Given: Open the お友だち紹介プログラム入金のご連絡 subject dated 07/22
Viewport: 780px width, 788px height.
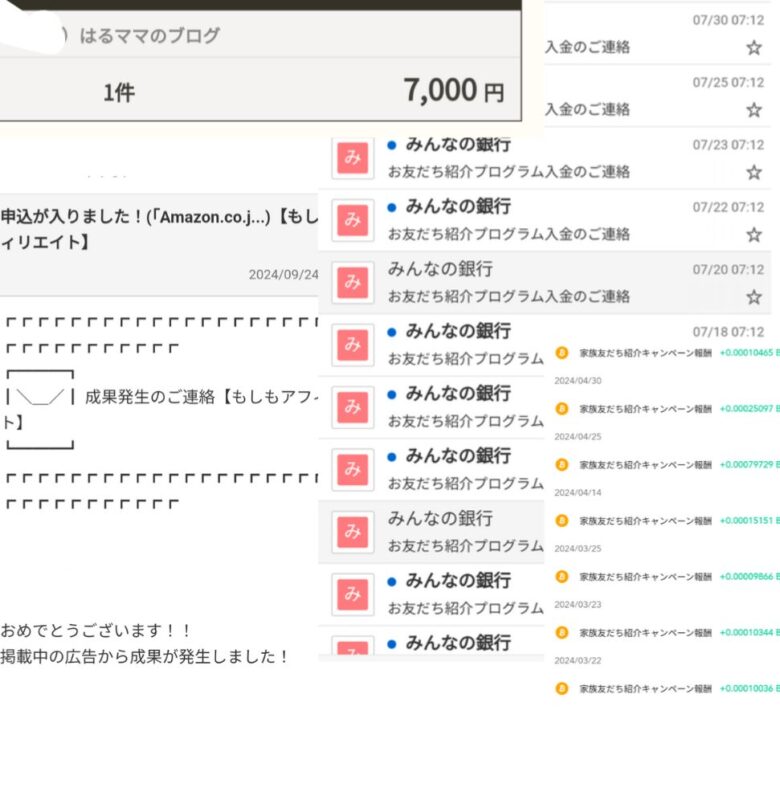Looking at the screenshot, I should (509, 234).
